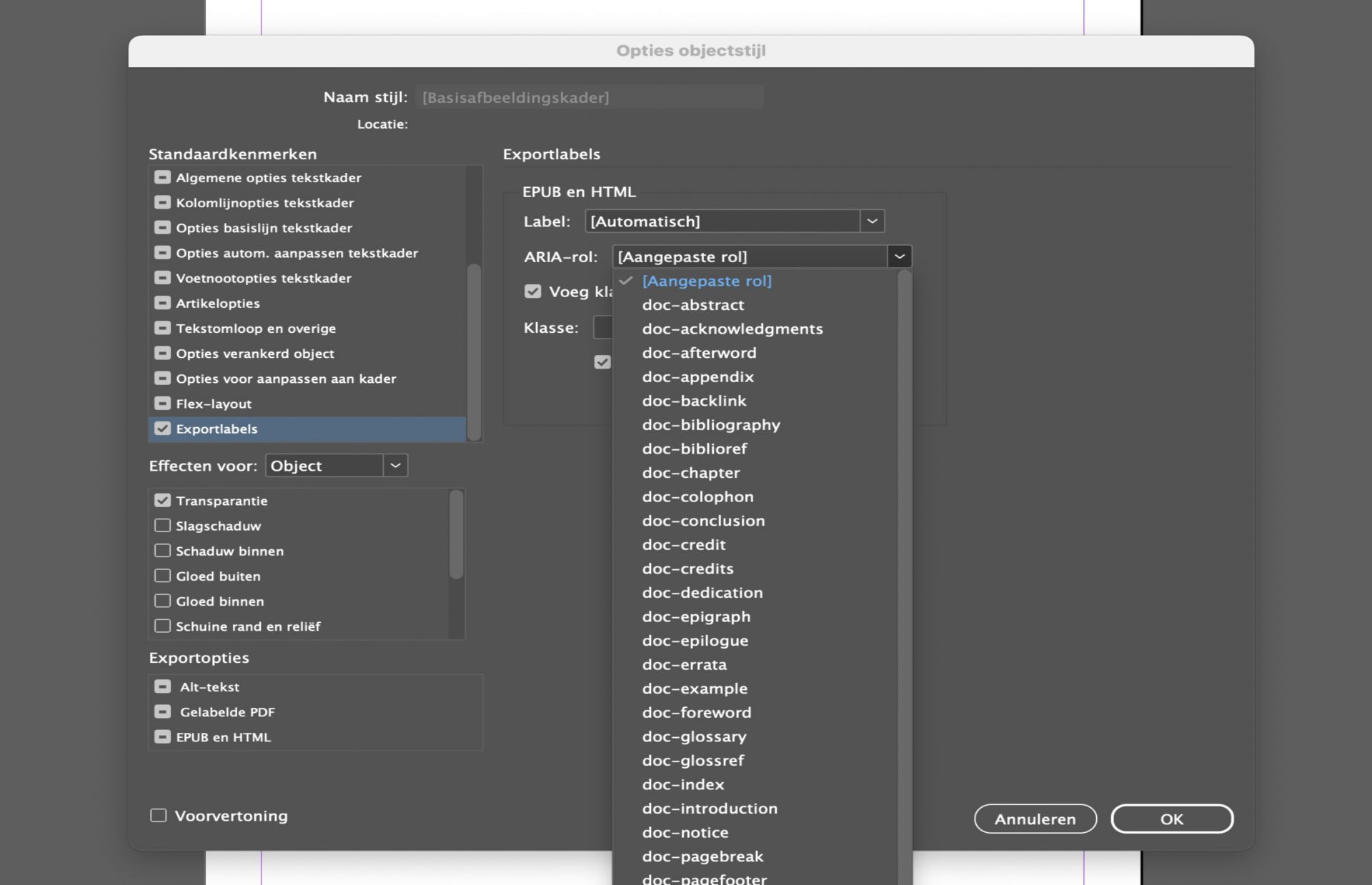Image resolution: width=1372 pixels, height=885 pixels.
Task: Collapse the ARIA-rol dropdown arrow
Action: [x=899, y=256]
